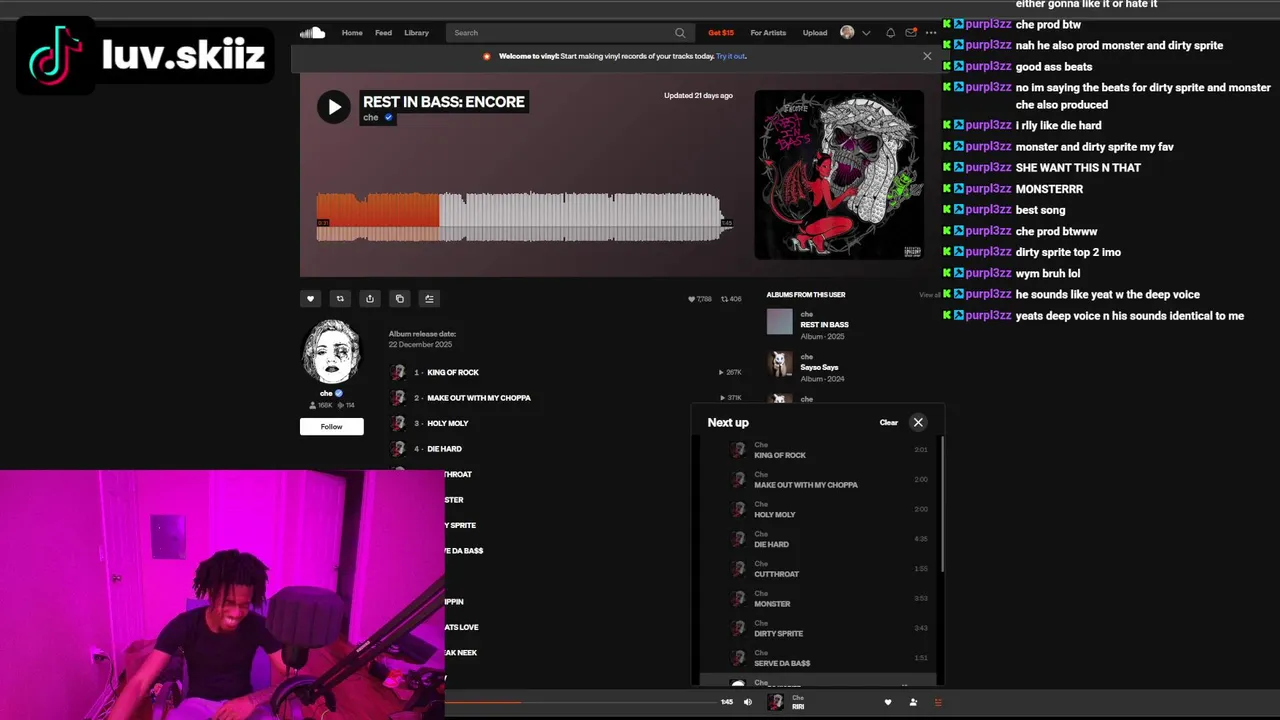Add the album to Next up
The width and height of the screenshot is (1280, 720).
430,299
